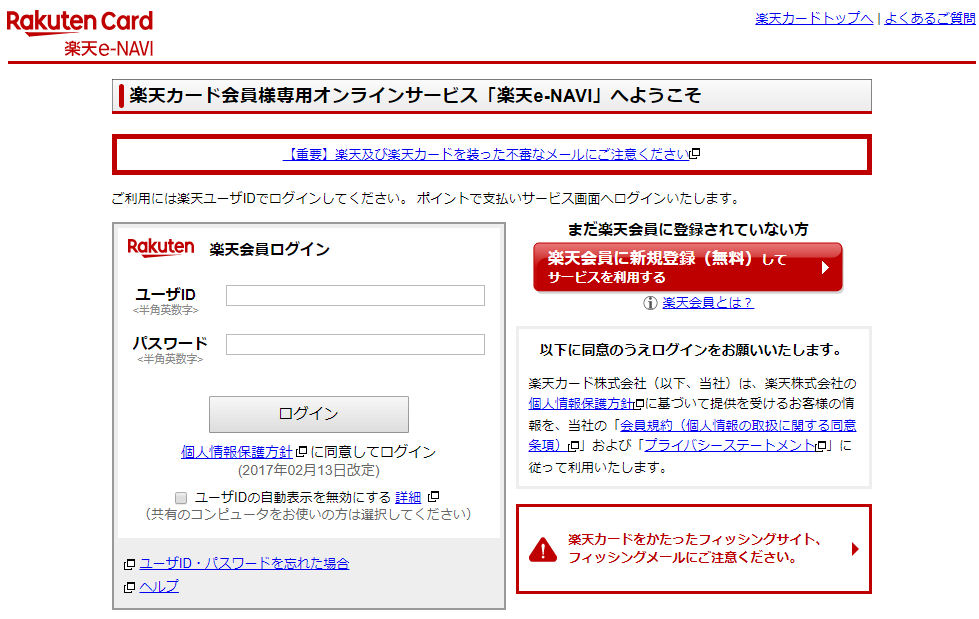Click 以下に同意のうえログインをお願いいたします text
This screenshot has width=979, height=619.
[x=691, y=350]
